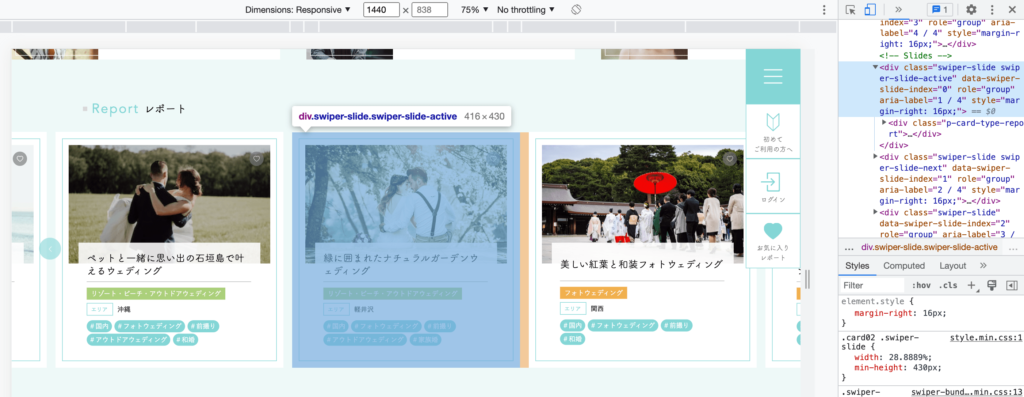Screen dimensions: 1024x397
Task: Click heart icon on the partially visible leftmost card
Action: tap(20, 158)
